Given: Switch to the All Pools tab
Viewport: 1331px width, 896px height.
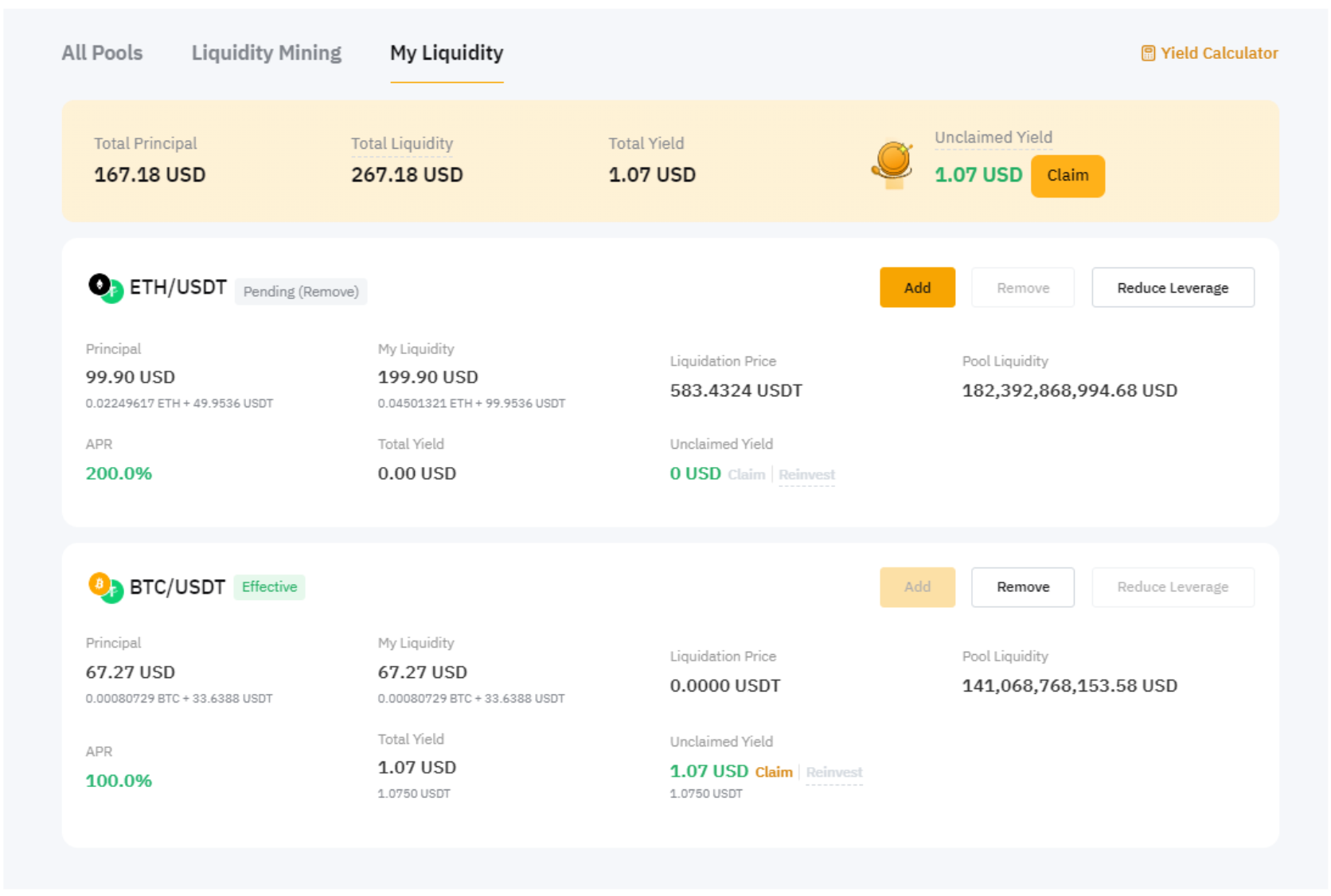Looking at the screenshot, I should (x=102, y=53).
